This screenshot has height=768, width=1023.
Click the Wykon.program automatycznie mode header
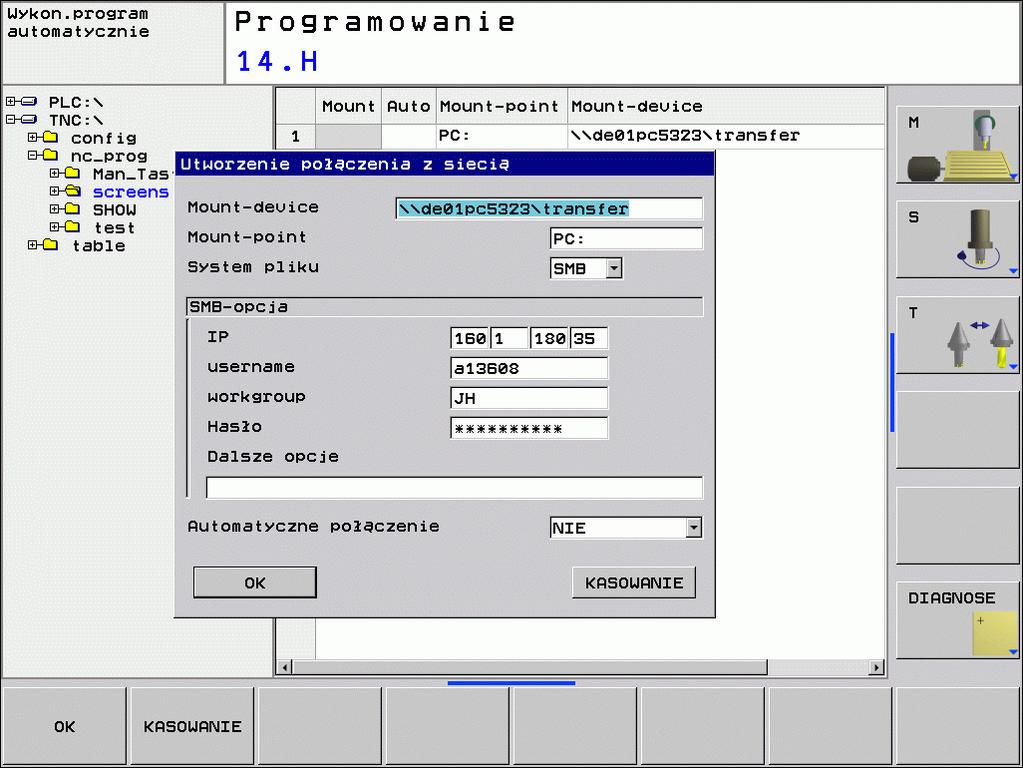[x=113, y=43]
